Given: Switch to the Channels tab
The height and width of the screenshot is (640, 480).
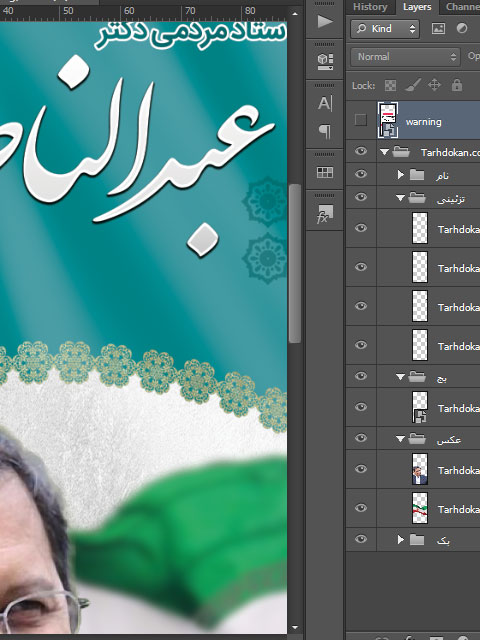Looking at the screenshot, I should 462,7.
